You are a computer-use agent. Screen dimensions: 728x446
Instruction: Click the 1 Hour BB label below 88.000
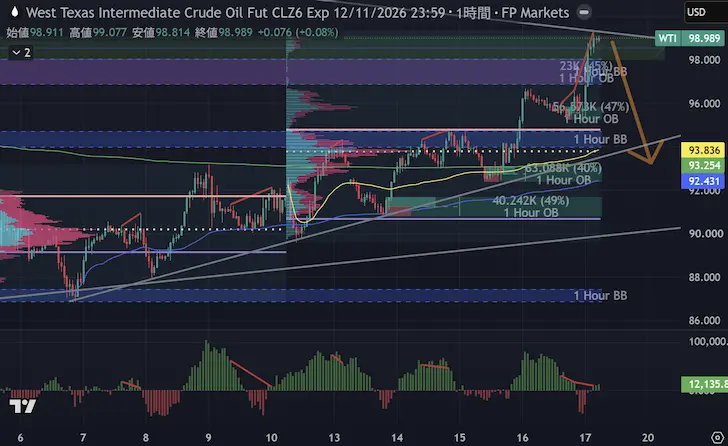(x=600, y=296)
